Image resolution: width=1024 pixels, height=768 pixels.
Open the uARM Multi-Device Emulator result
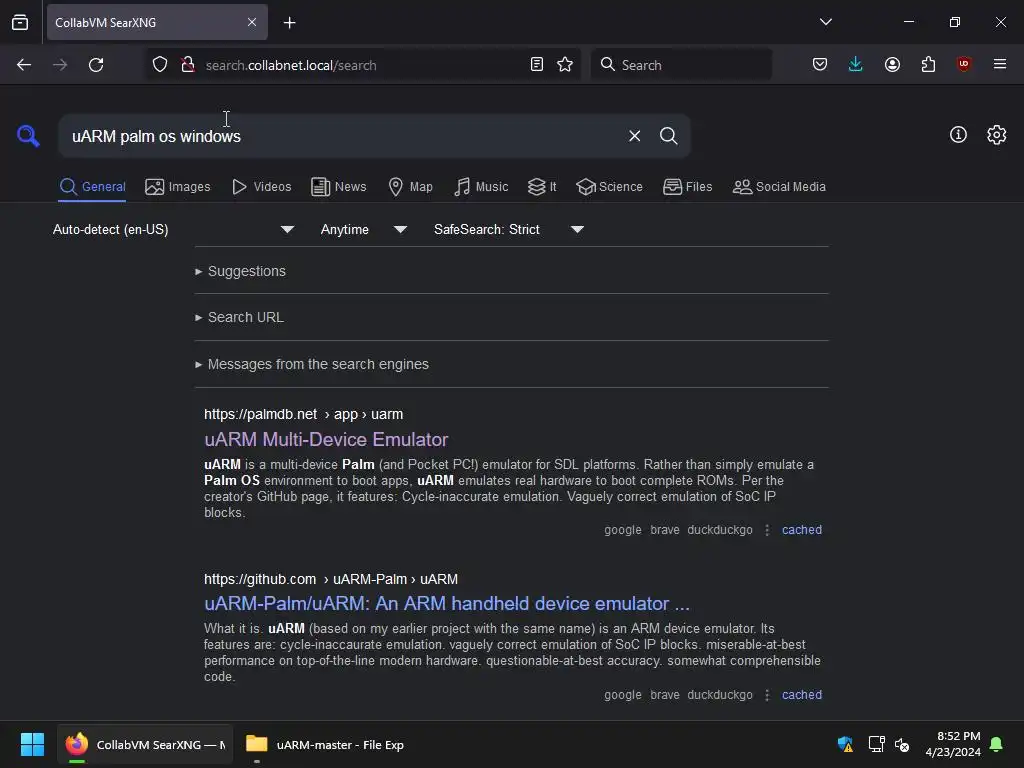(326, 440)
